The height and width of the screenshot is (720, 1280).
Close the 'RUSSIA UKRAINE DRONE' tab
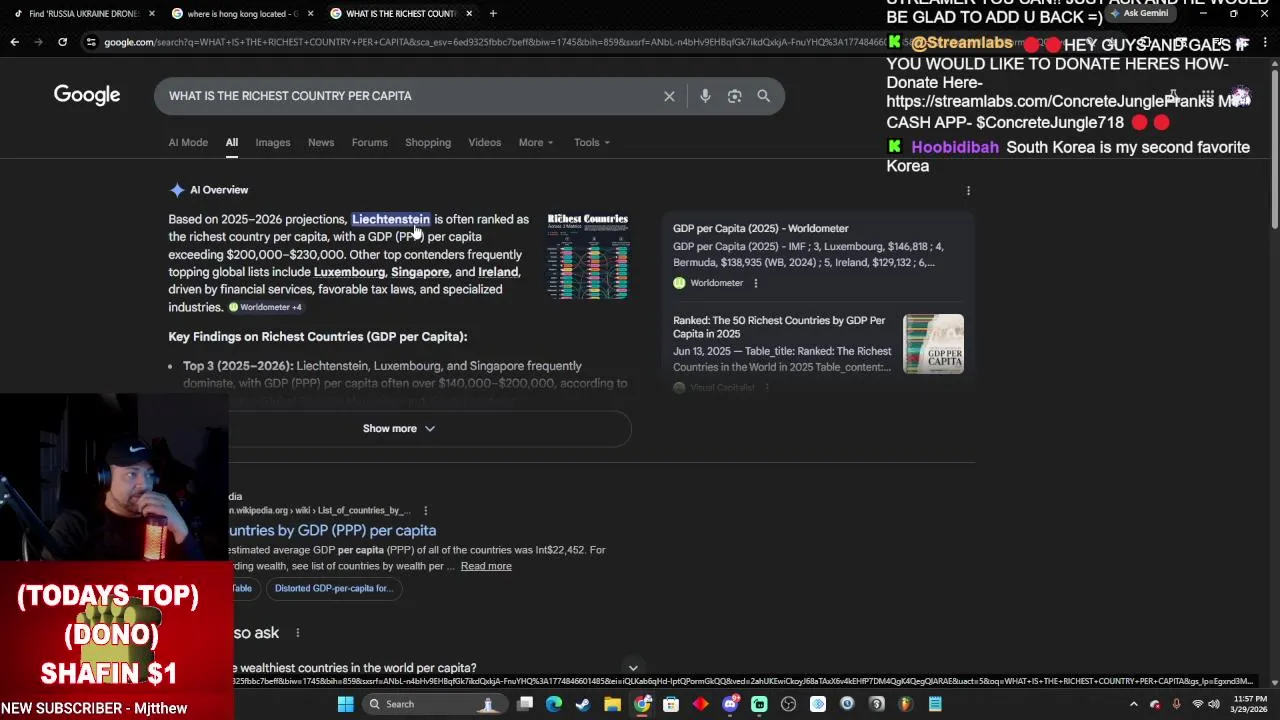coord(152,13)
